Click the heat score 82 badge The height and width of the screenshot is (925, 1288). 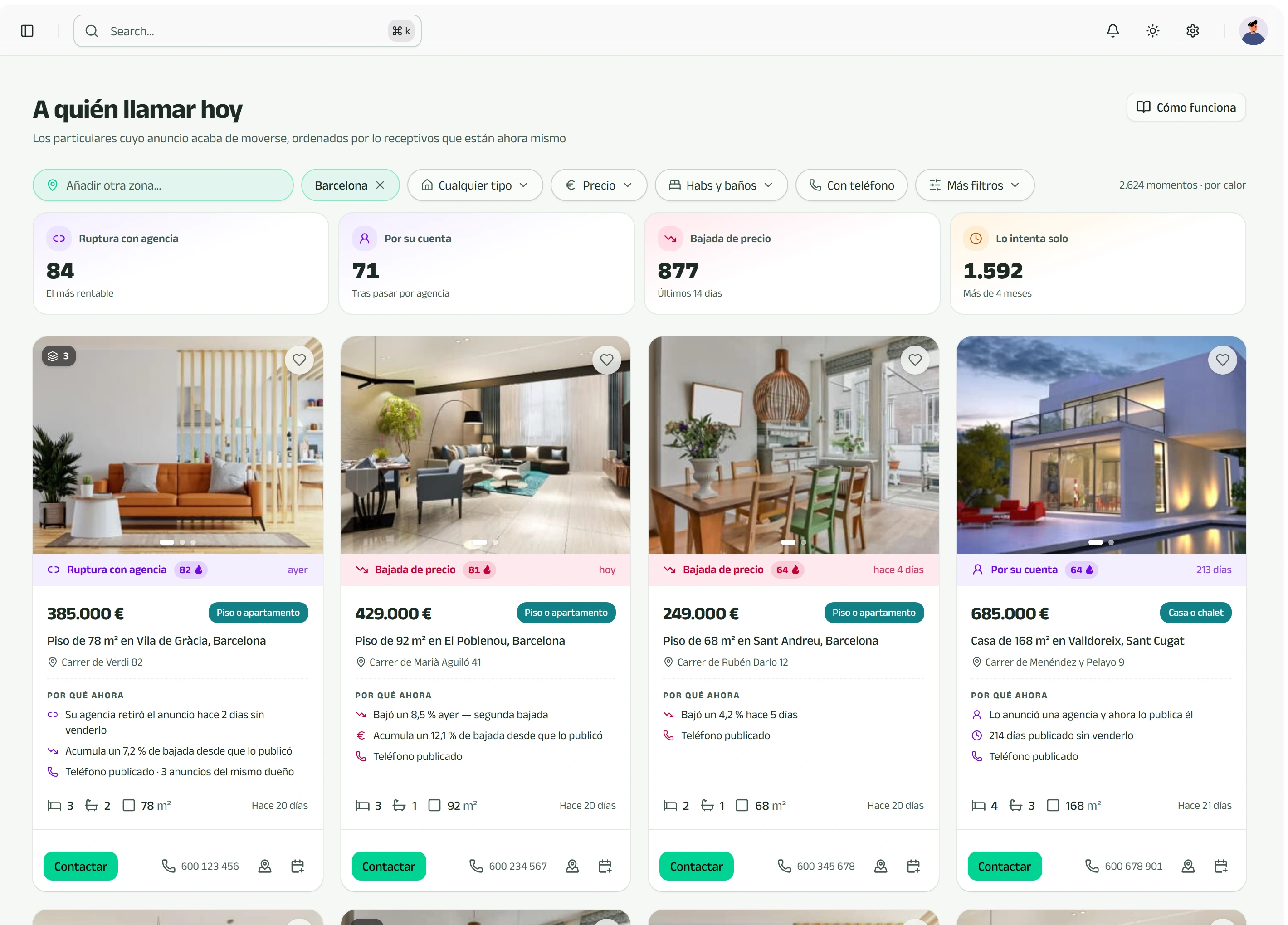(x=191, y=570)
